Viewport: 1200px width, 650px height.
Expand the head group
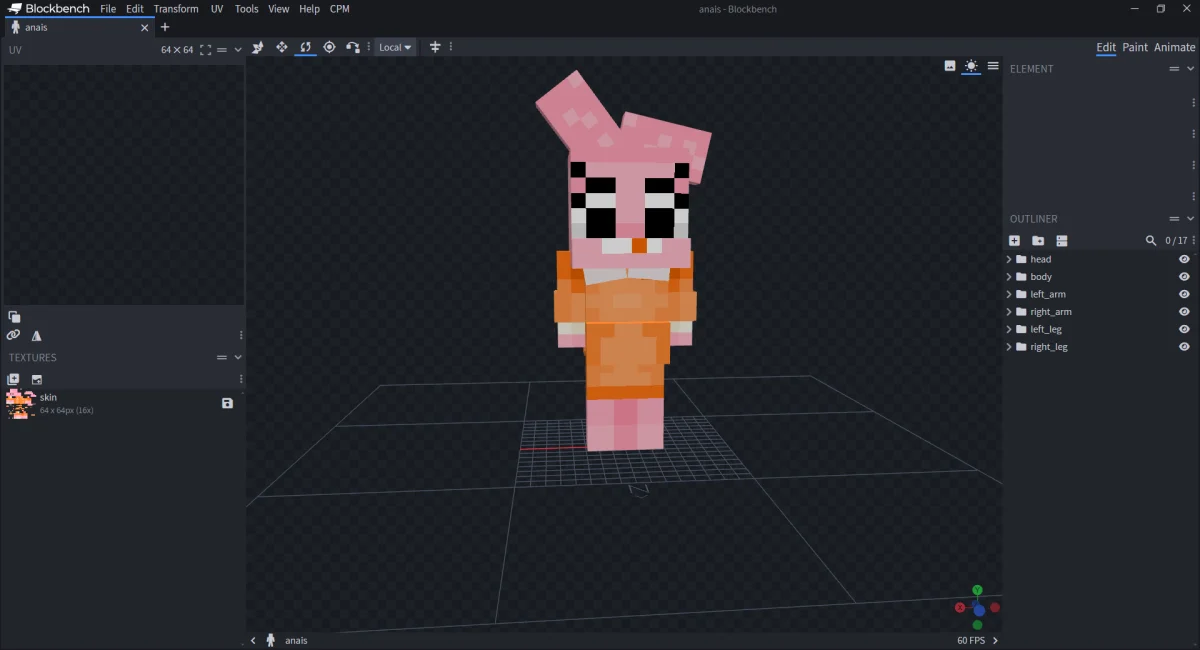tap(1008, 259)
